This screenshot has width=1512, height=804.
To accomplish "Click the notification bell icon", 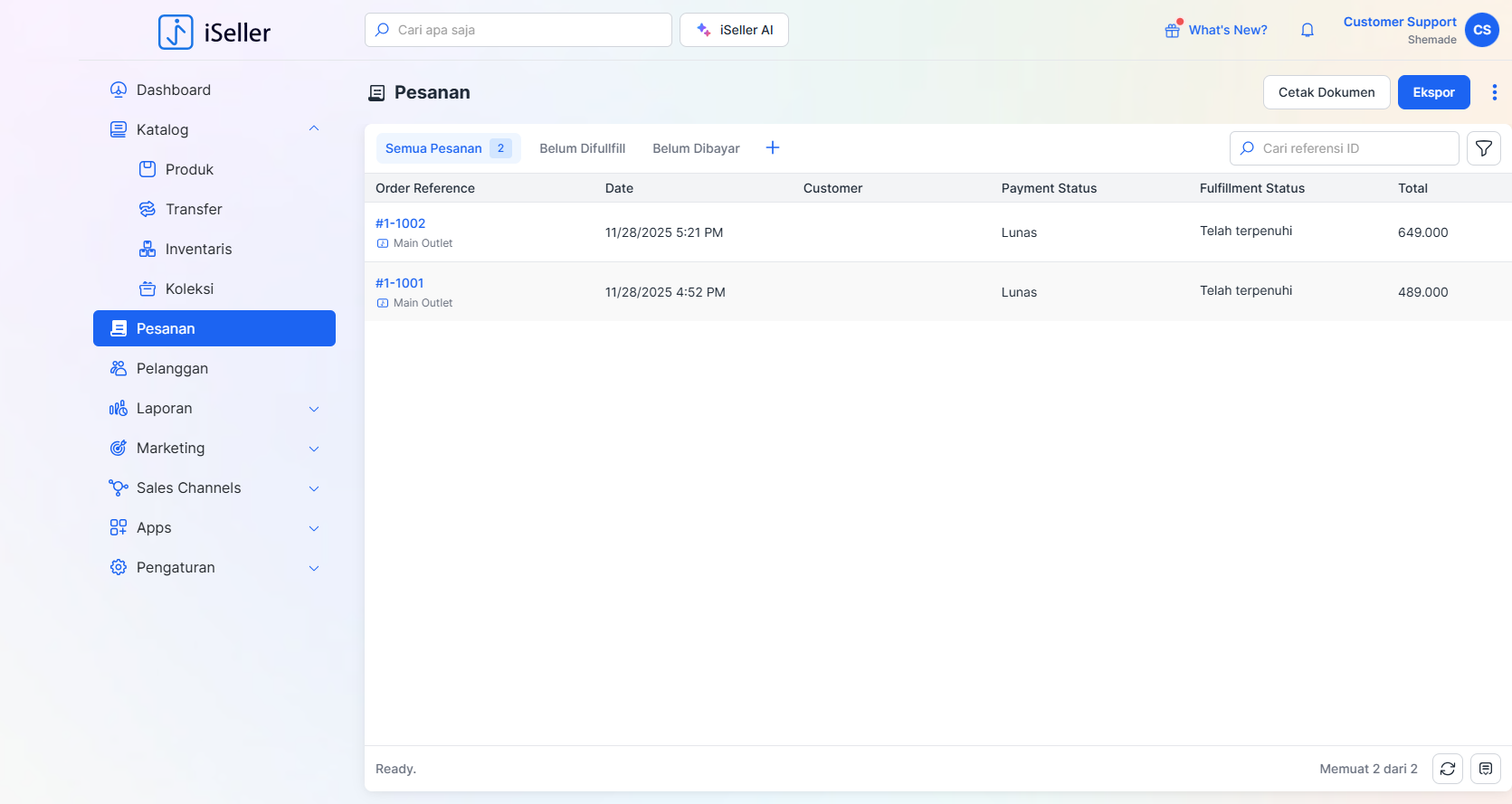I will [x=1307, y=30].
